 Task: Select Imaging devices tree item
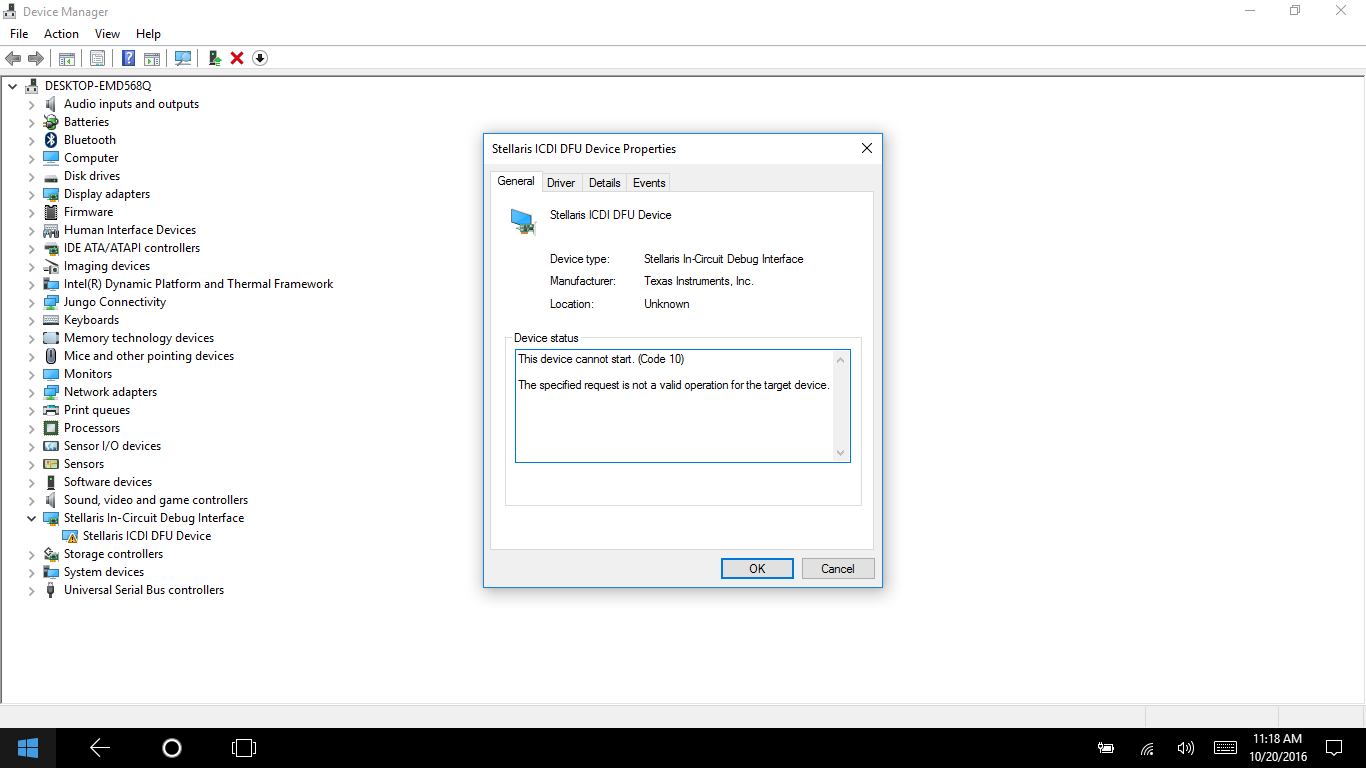(107, 266)
